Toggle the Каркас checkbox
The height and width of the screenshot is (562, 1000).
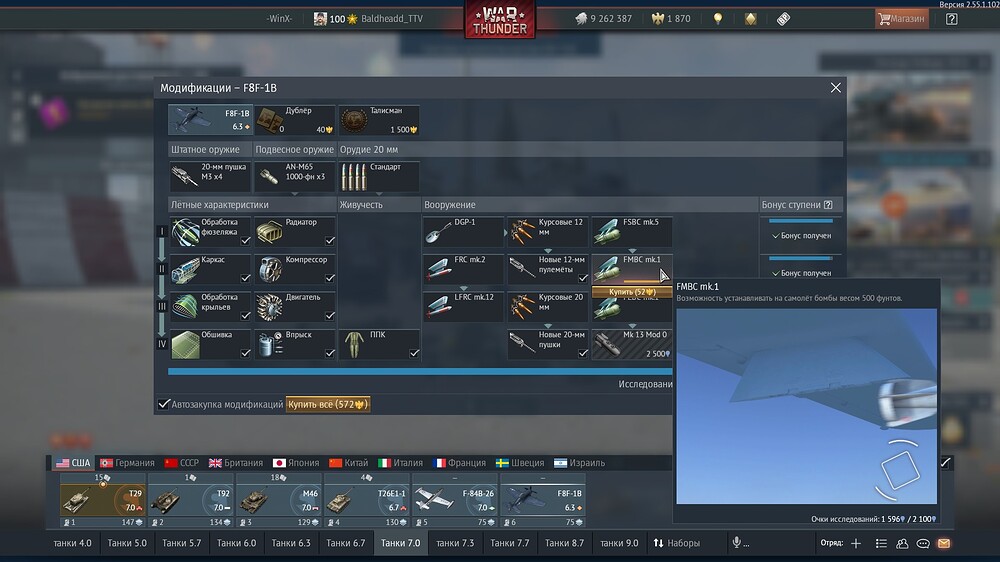coord(246,279)
